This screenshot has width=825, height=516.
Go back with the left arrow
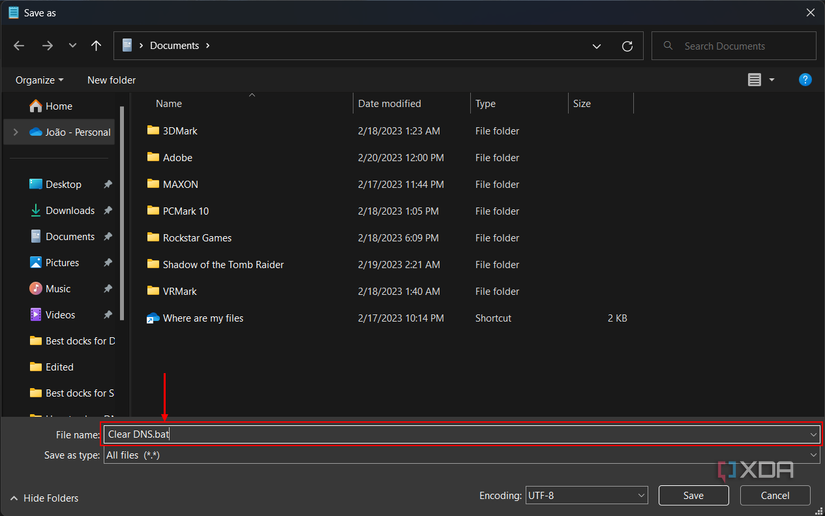(x=19, y=46)
